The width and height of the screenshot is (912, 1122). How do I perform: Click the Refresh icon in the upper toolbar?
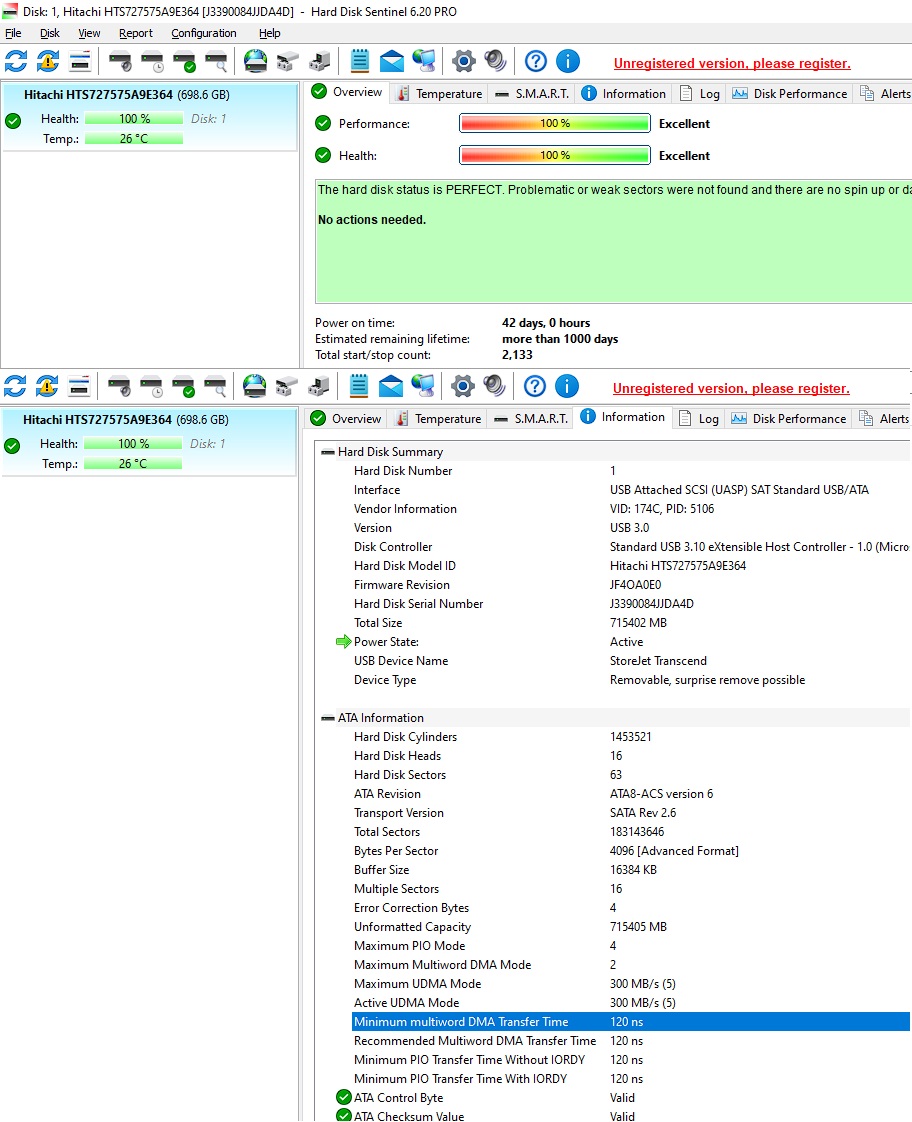pos(16,62)
